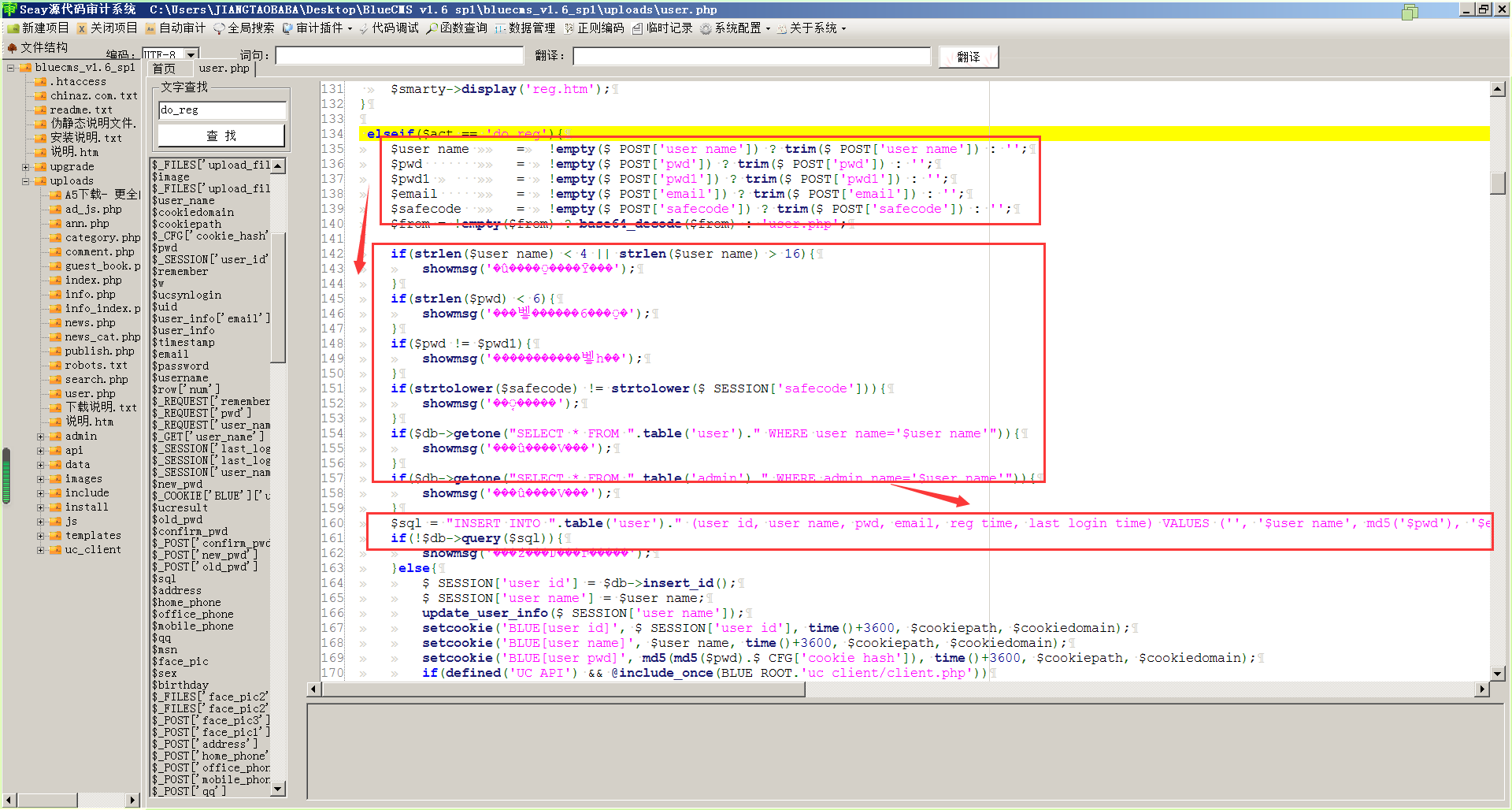The image size is (1512, 810).
Task: Open the 系统配置 system config dropdown
Action: click(x=736, y=28)
